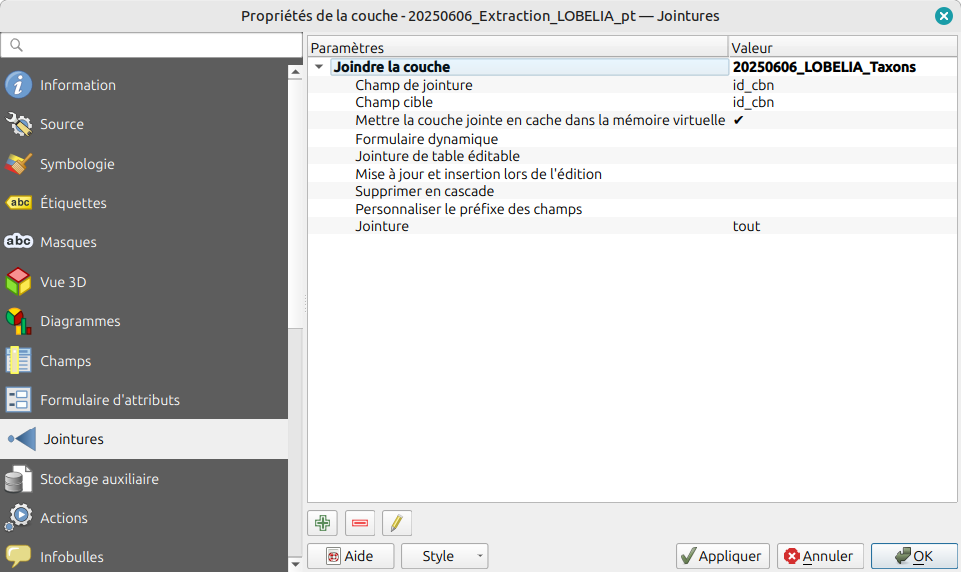Click the red minus remove join icon

[x=360, y=523]
